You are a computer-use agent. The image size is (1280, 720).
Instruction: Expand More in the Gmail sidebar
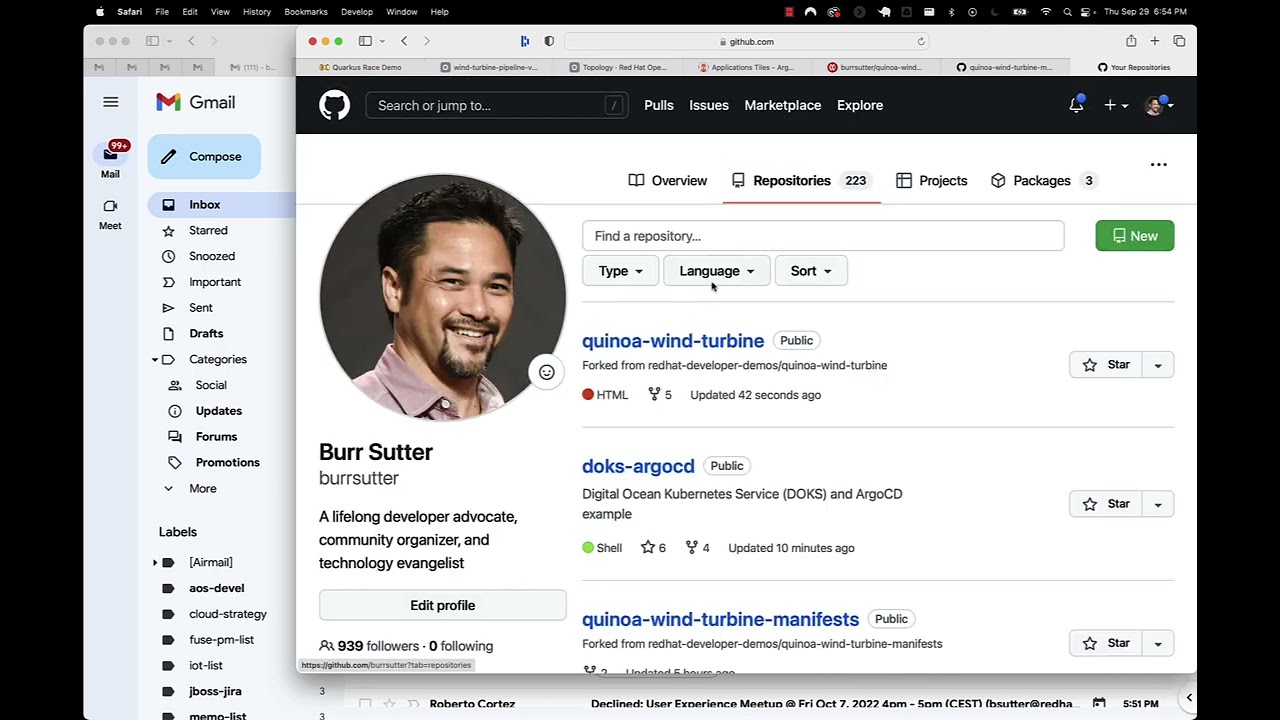coord(202,489)
